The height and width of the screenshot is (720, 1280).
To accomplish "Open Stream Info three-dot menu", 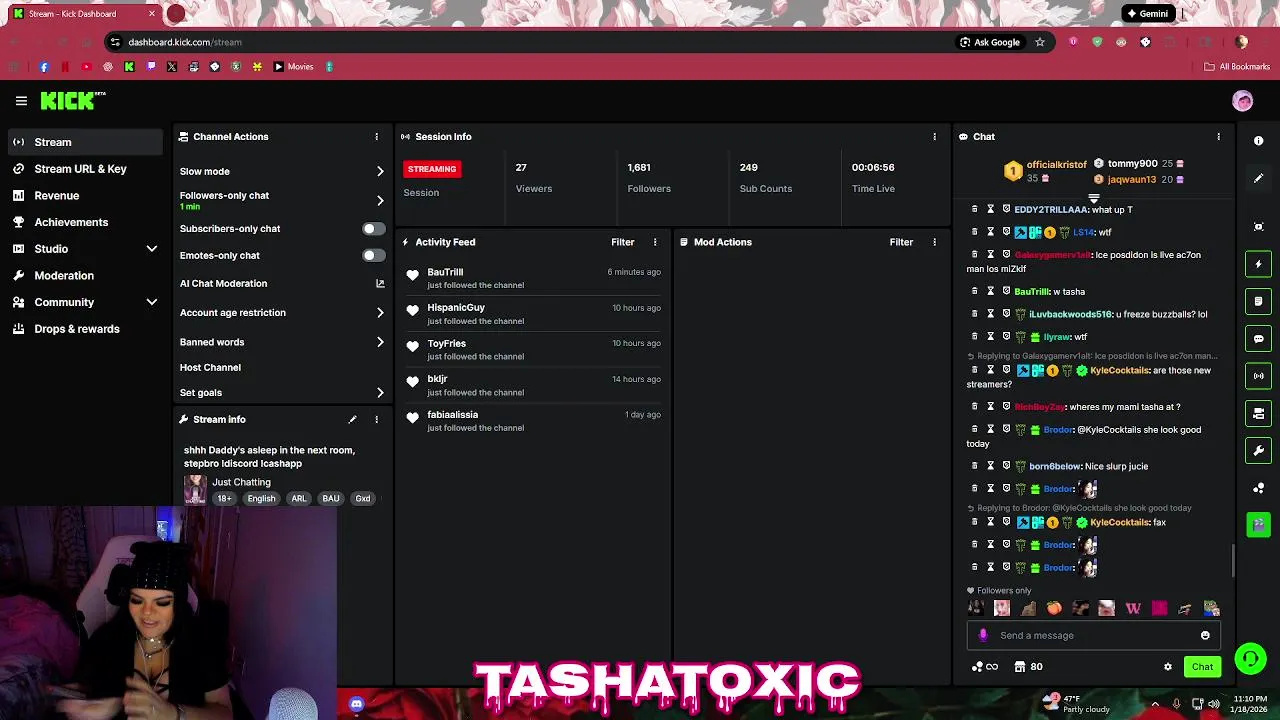I will (376, 419).
